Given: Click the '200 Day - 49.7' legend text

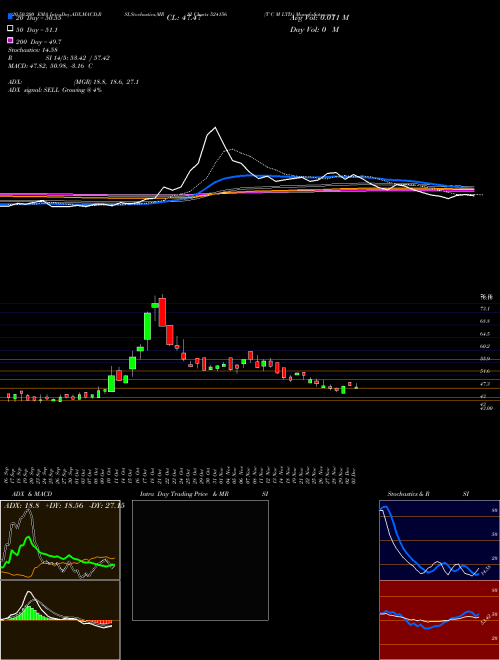Looking at the screenshot, I should (38, 42).
